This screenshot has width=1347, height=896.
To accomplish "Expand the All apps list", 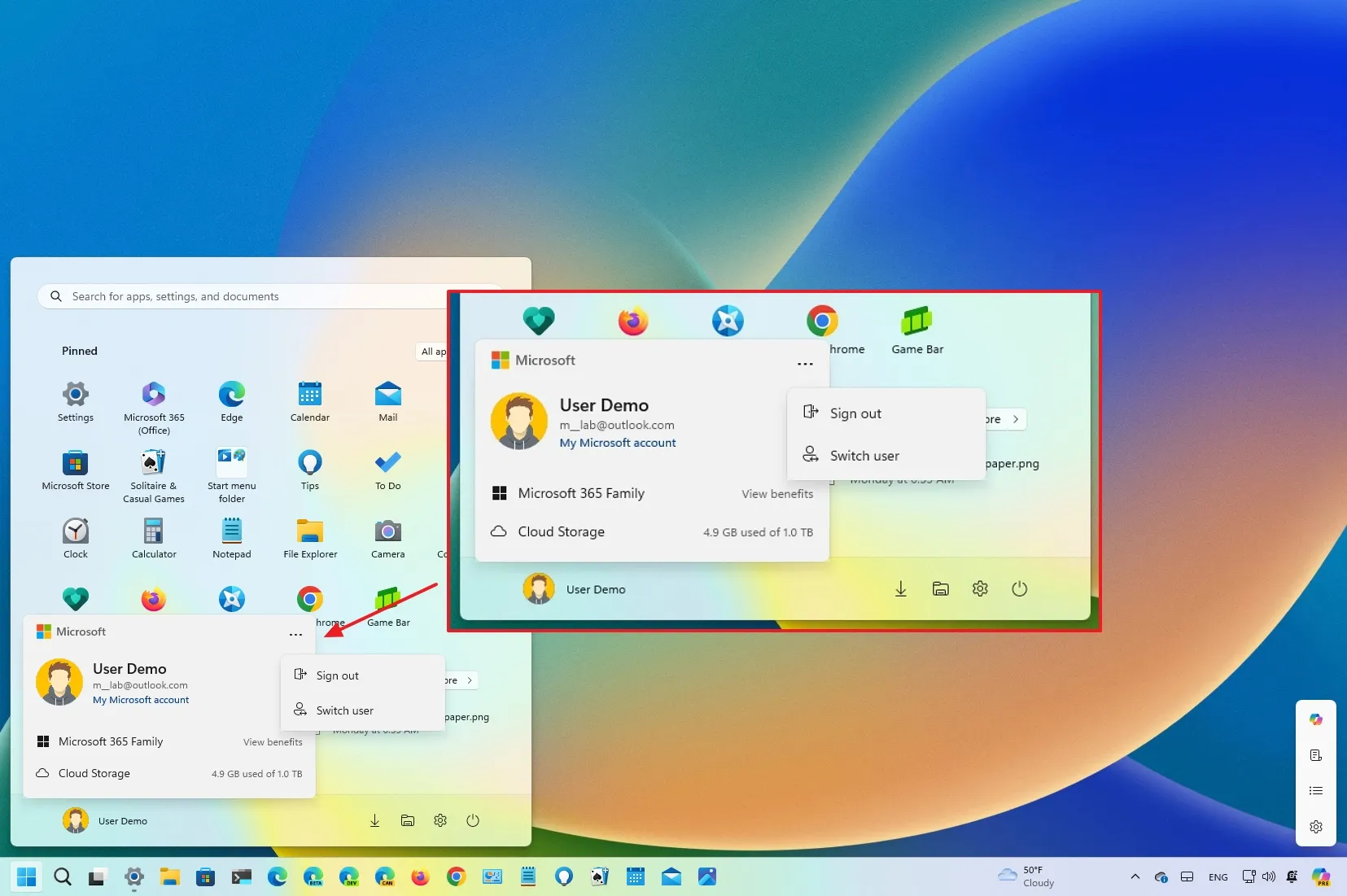I will point(435,352).
